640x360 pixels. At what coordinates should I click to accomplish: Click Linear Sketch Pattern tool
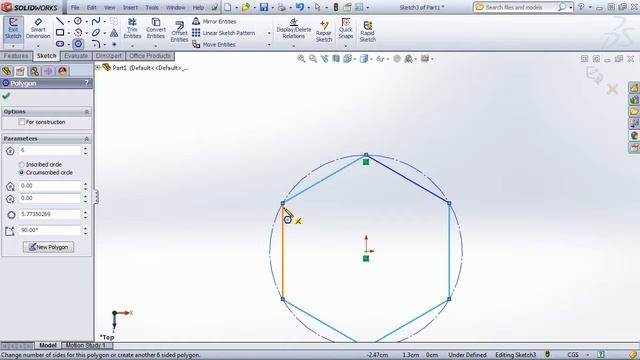click(x=224, y=33)
